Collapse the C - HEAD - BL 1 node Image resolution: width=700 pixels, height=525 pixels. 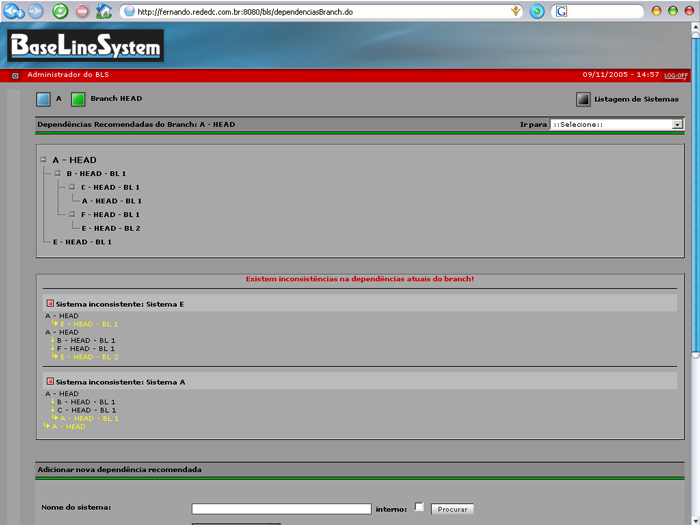click(72, 187)
